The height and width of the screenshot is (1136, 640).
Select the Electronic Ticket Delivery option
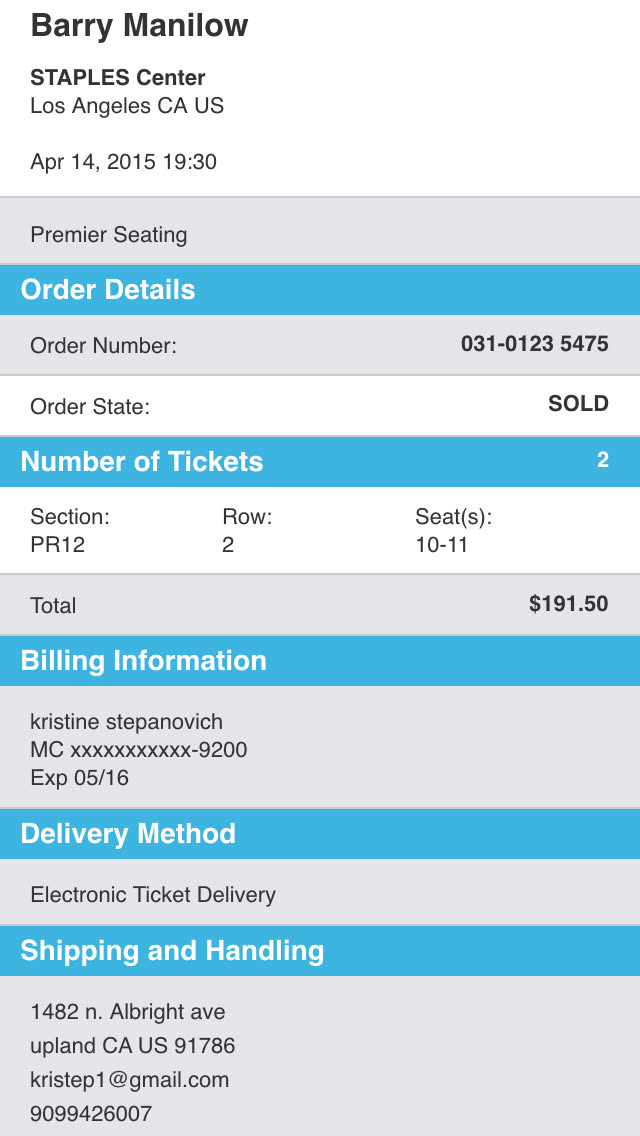point(153,895)
